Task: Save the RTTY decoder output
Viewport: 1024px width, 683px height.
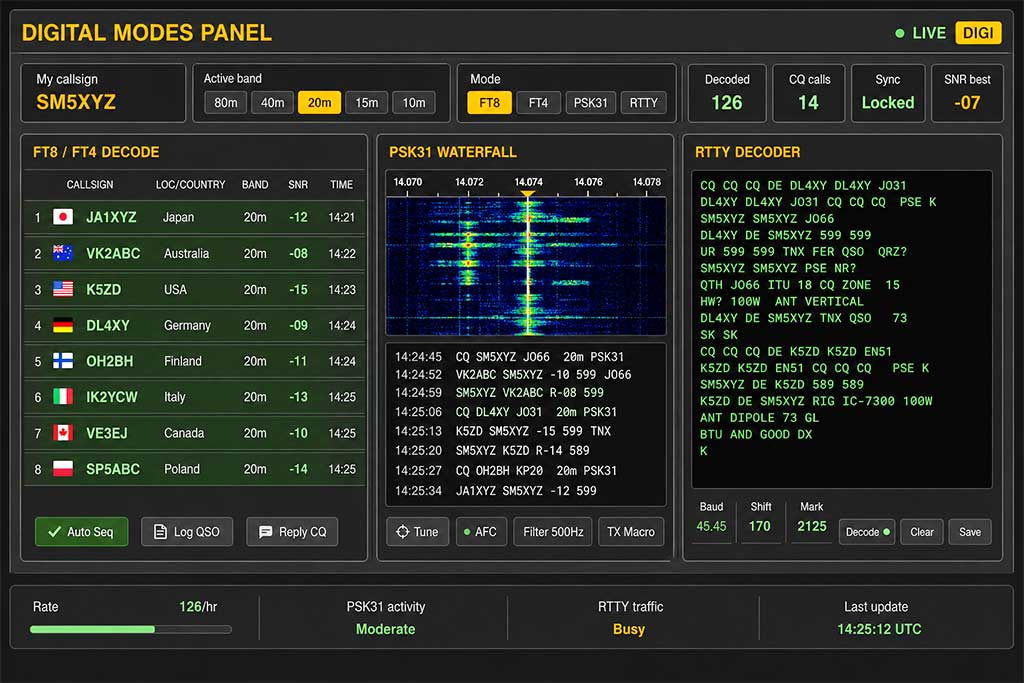Action: pyautogui.click(x=970, y=532)
